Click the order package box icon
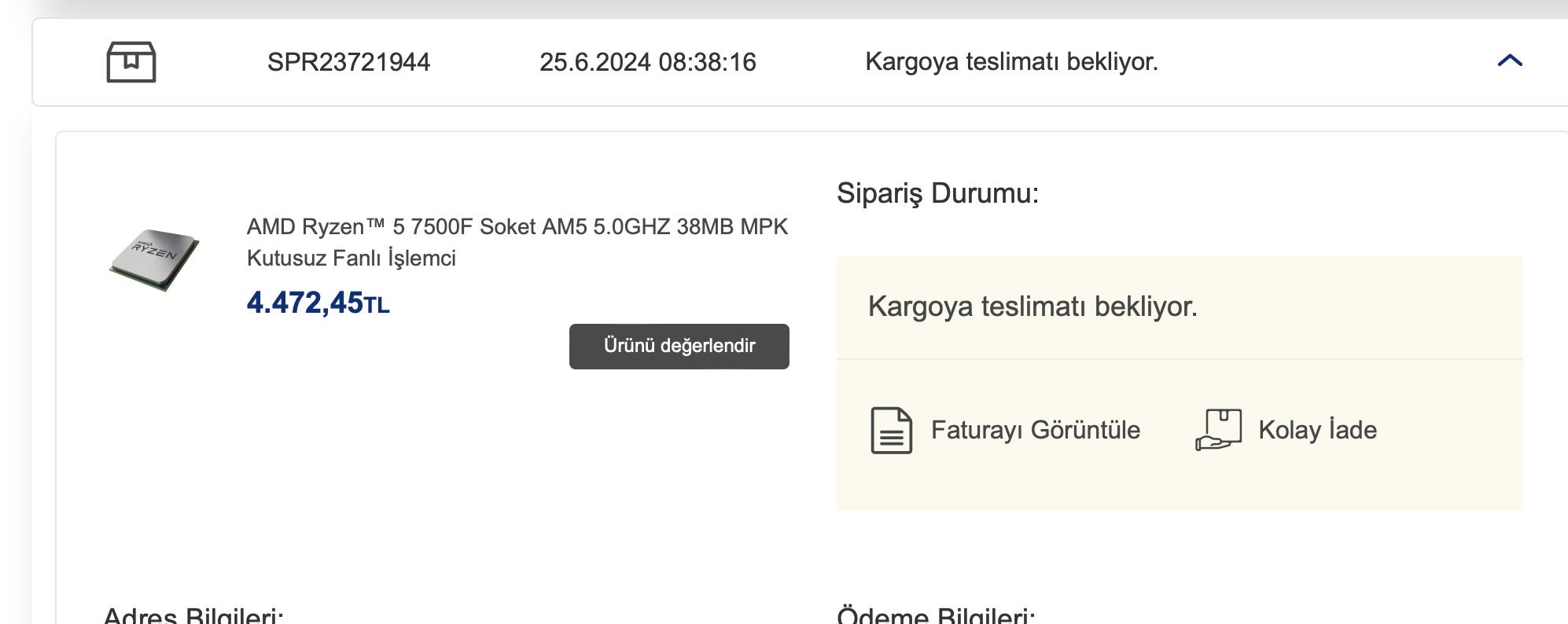1568x624 pixels. [x=131, y=62]
